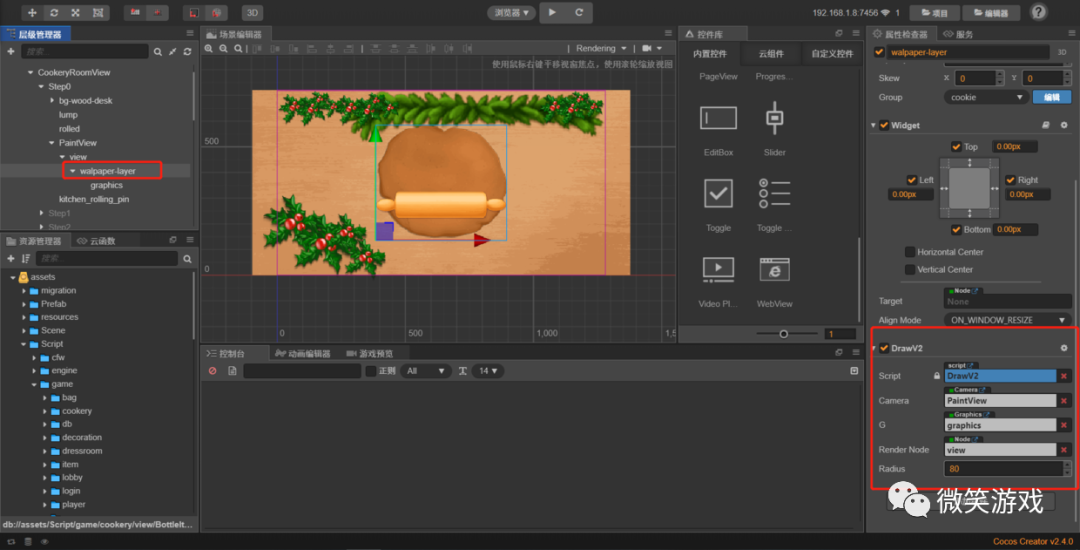Select the Move transform tool
The image size is (1080, 550).
32,12
